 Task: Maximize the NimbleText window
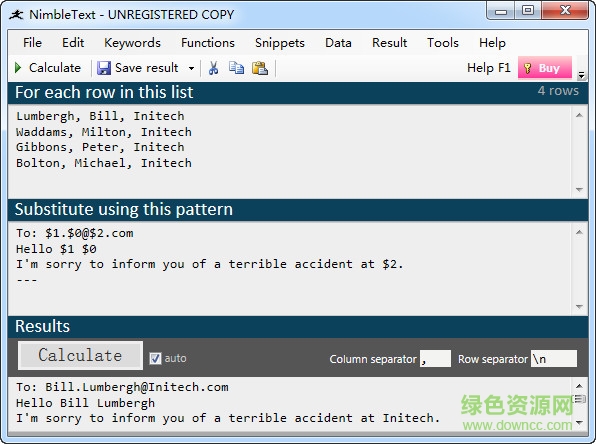pos(528,11)
